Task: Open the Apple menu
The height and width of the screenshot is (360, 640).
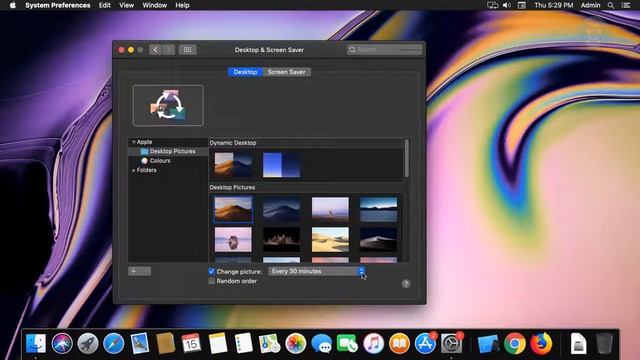Action: (x=13, y=5)
